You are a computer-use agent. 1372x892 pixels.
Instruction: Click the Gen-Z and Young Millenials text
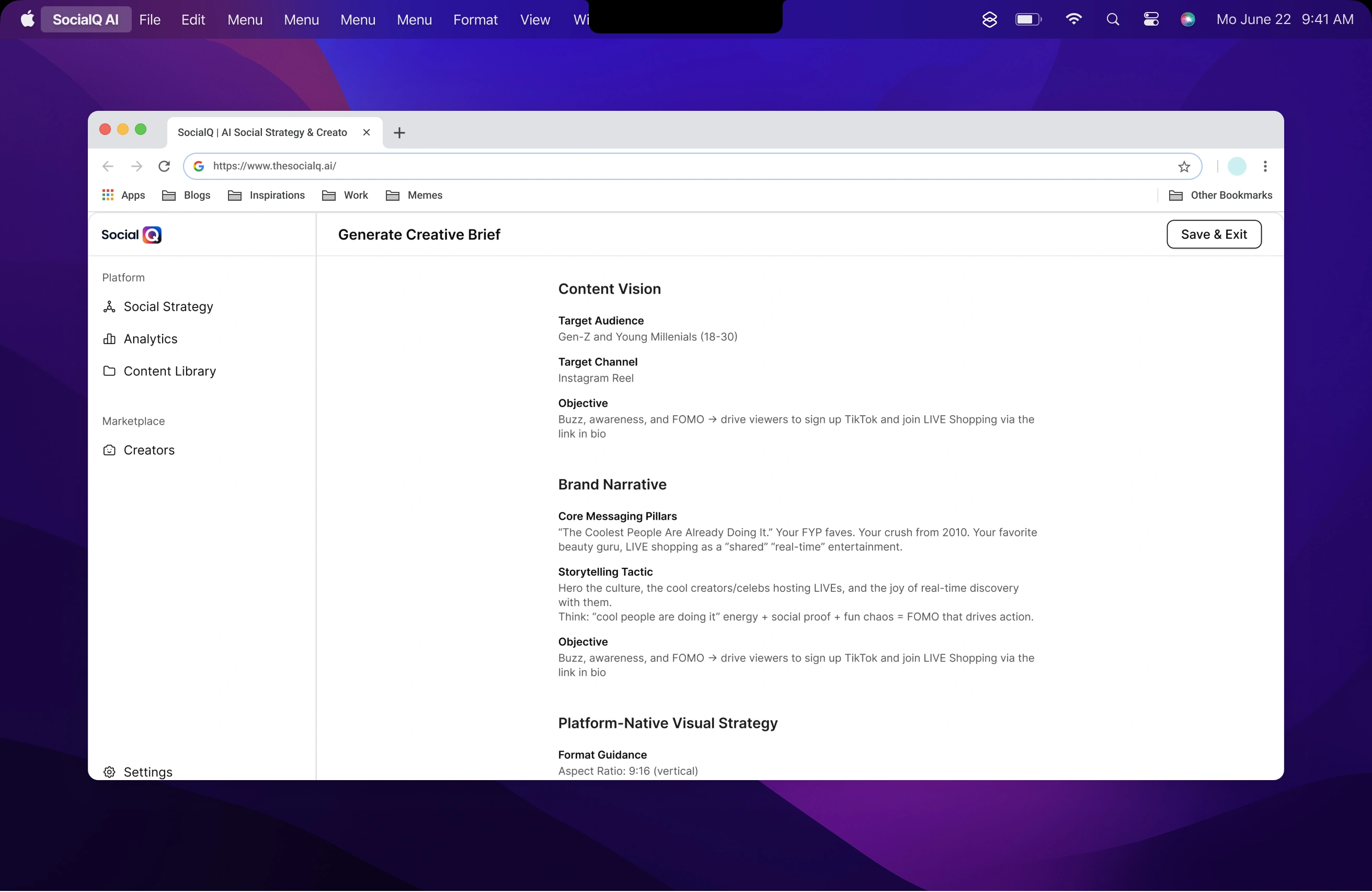(x=647, y=337)
